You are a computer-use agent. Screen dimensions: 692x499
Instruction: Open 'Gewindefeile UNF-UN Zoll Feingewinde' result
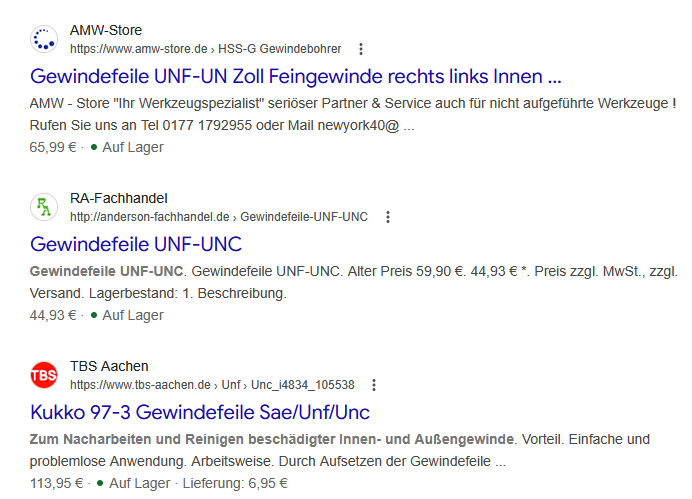point(296,76)
